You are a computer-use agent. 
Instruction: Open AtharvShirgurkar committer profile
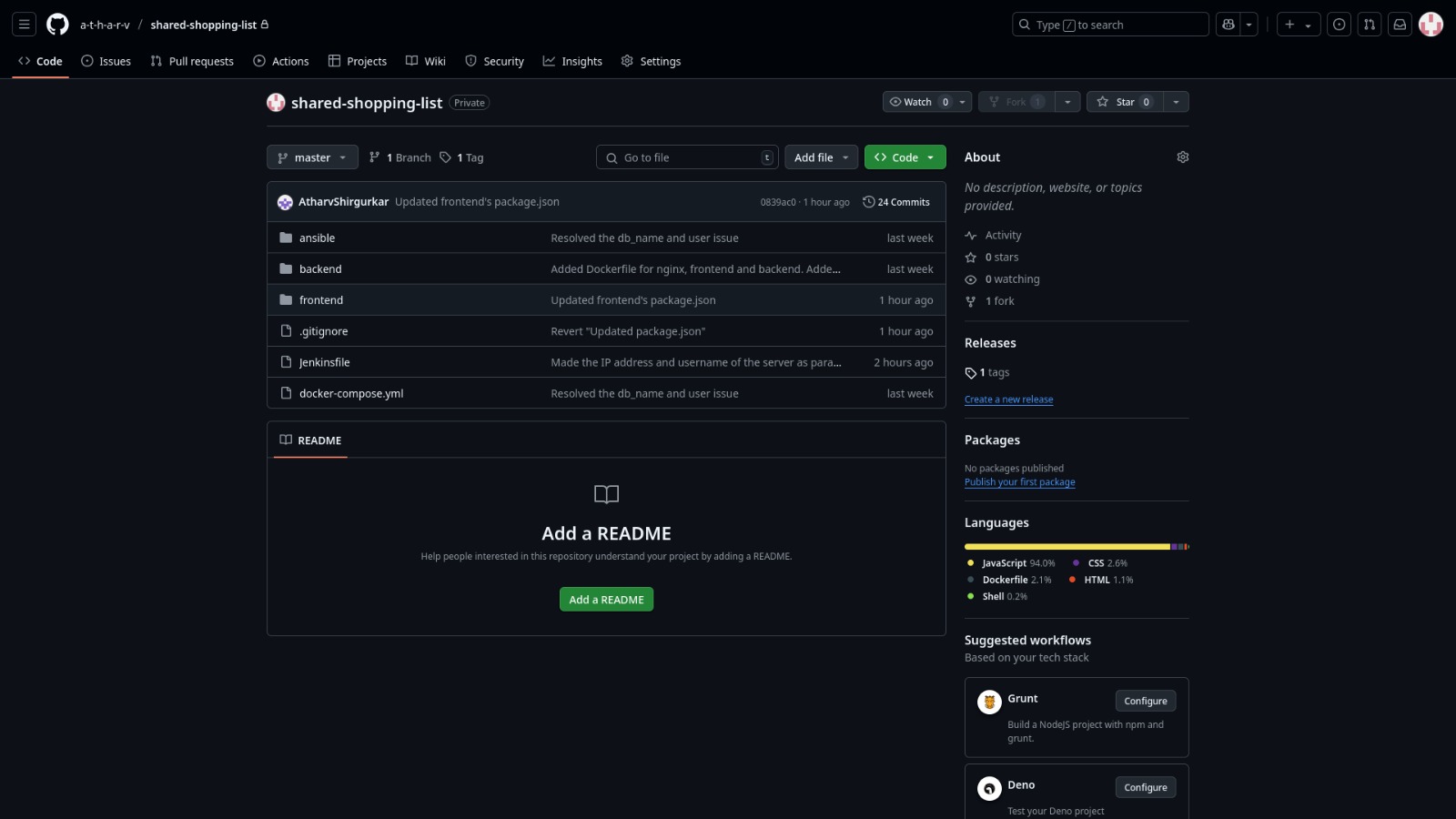pyautogui.click(x=343, y=202)
